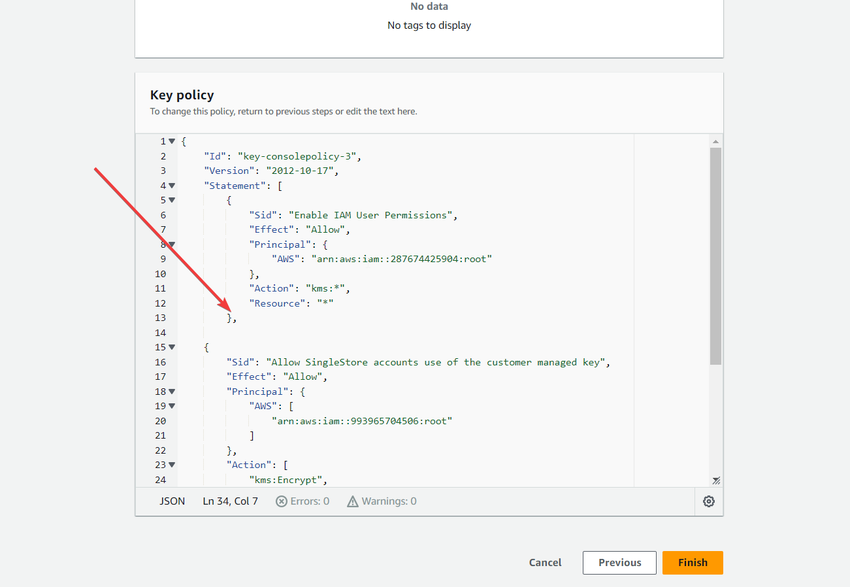Collapse the second statement block on line 15
This screenshot has width=850, height=587.
coord(171,347)
